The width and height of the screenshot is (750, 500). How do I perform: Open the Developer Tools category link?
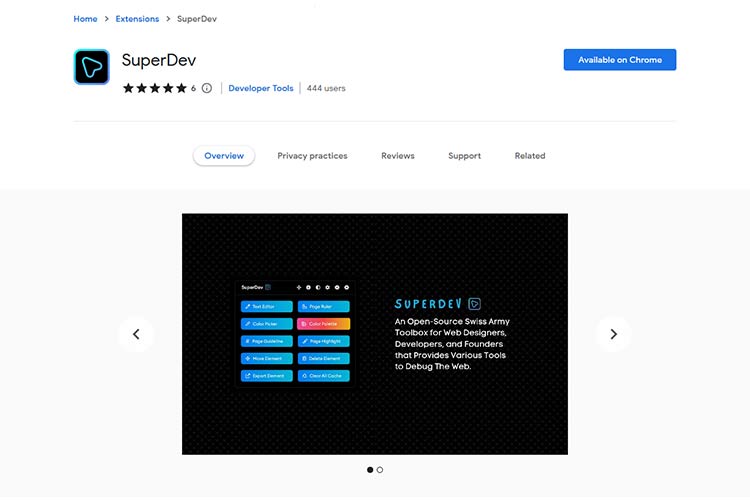coord(261,88)
